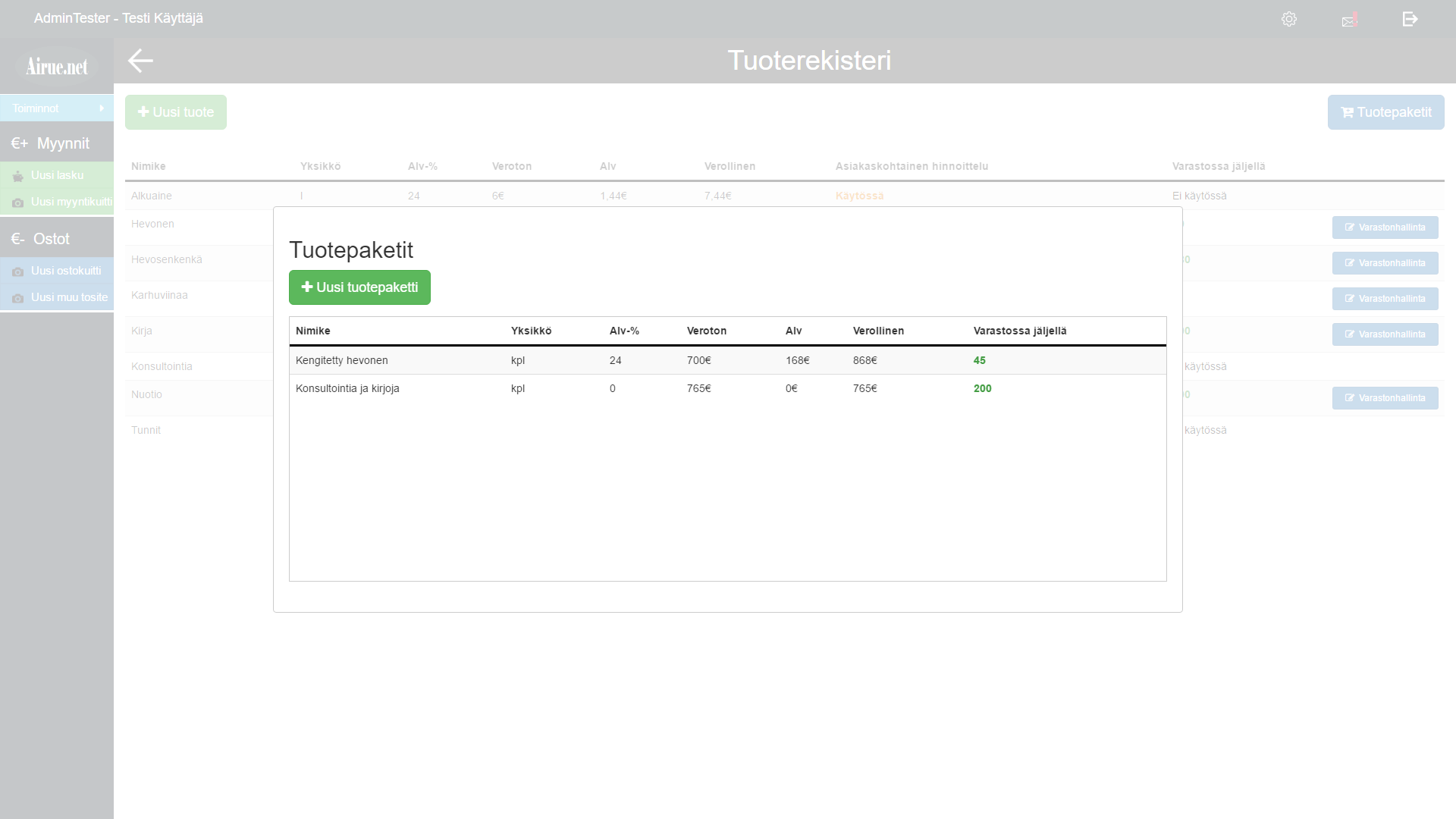This screenshot has width=1456, height=819.
Task: Select Uusi ostokuitti in sidebar
Action: [x=57, y=271]
